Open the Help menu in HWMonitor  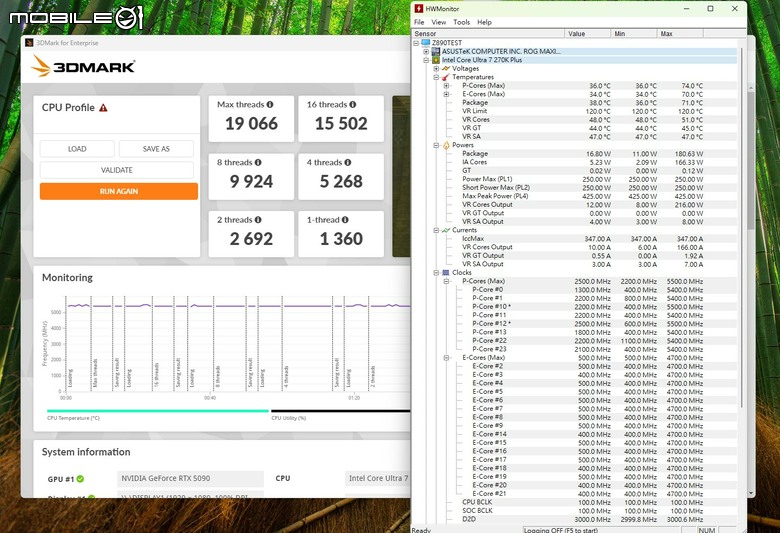click(484, 22)
